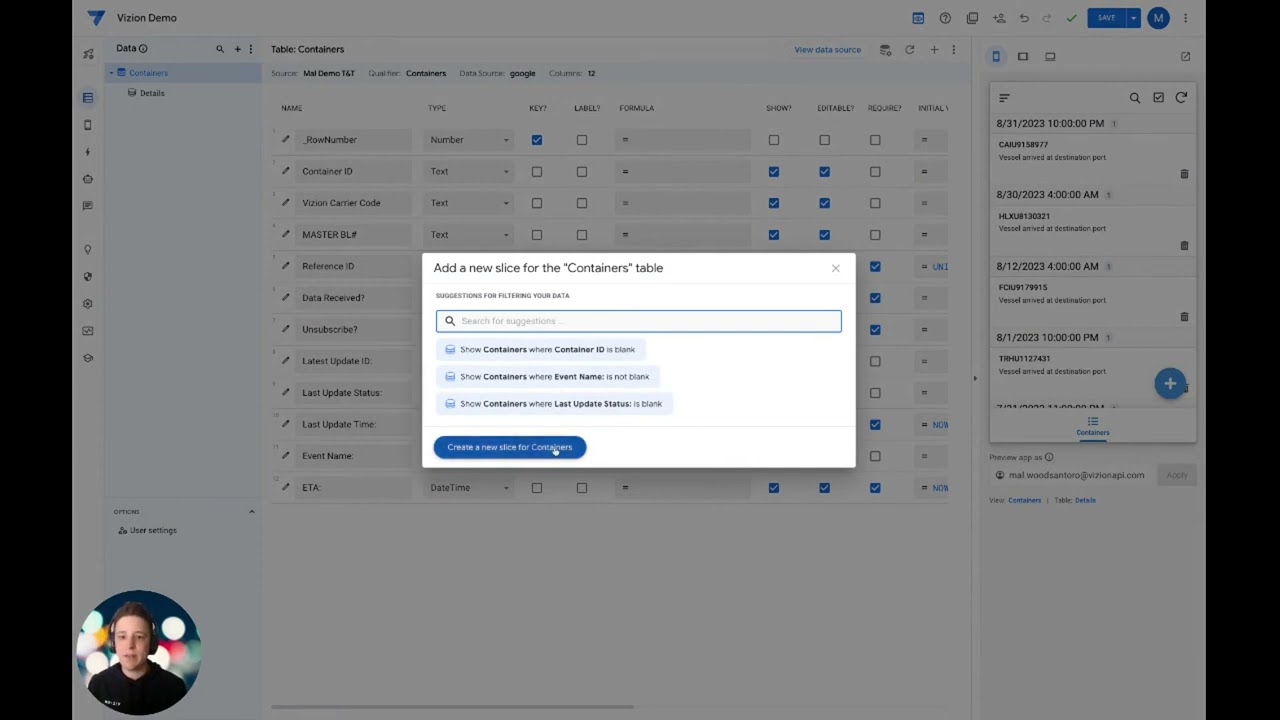Open the Chat apps icon in sidebar
Image resolution: width=1280 pixels, height=720 pixels.
[x=88, y=206]
